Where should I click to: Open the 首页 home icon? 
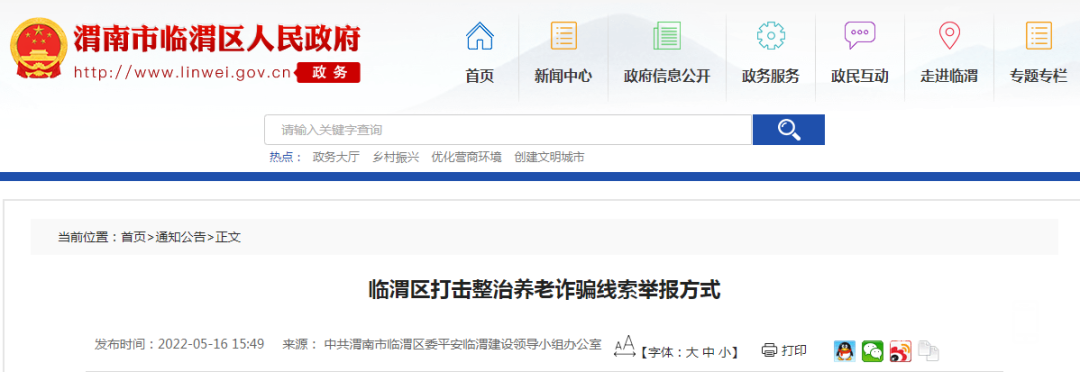pos(480,36)
